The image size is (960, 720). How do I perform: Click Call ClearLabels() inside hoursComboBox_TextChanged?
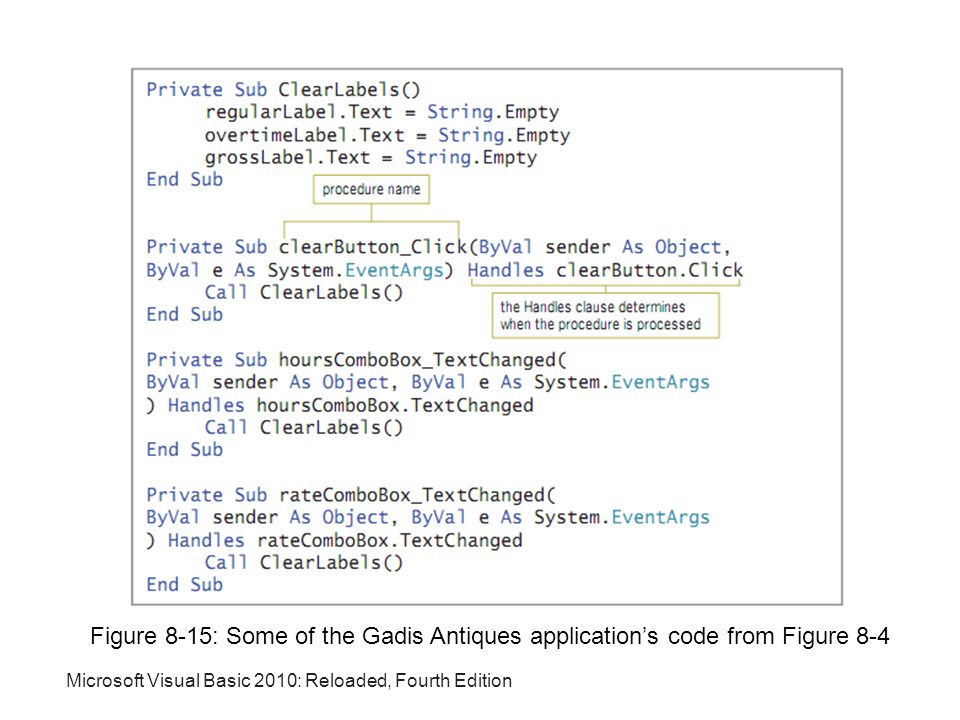point(304,427)
